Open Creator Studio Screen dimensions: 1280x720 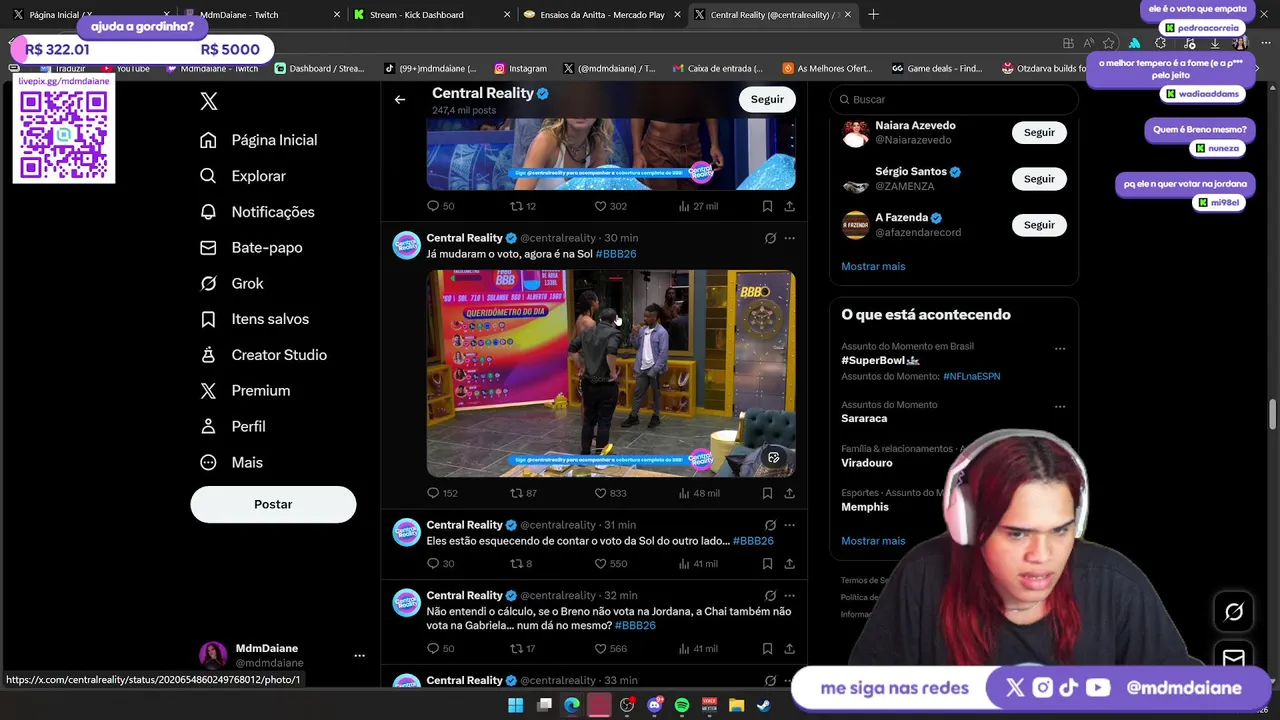pos(263,355)
